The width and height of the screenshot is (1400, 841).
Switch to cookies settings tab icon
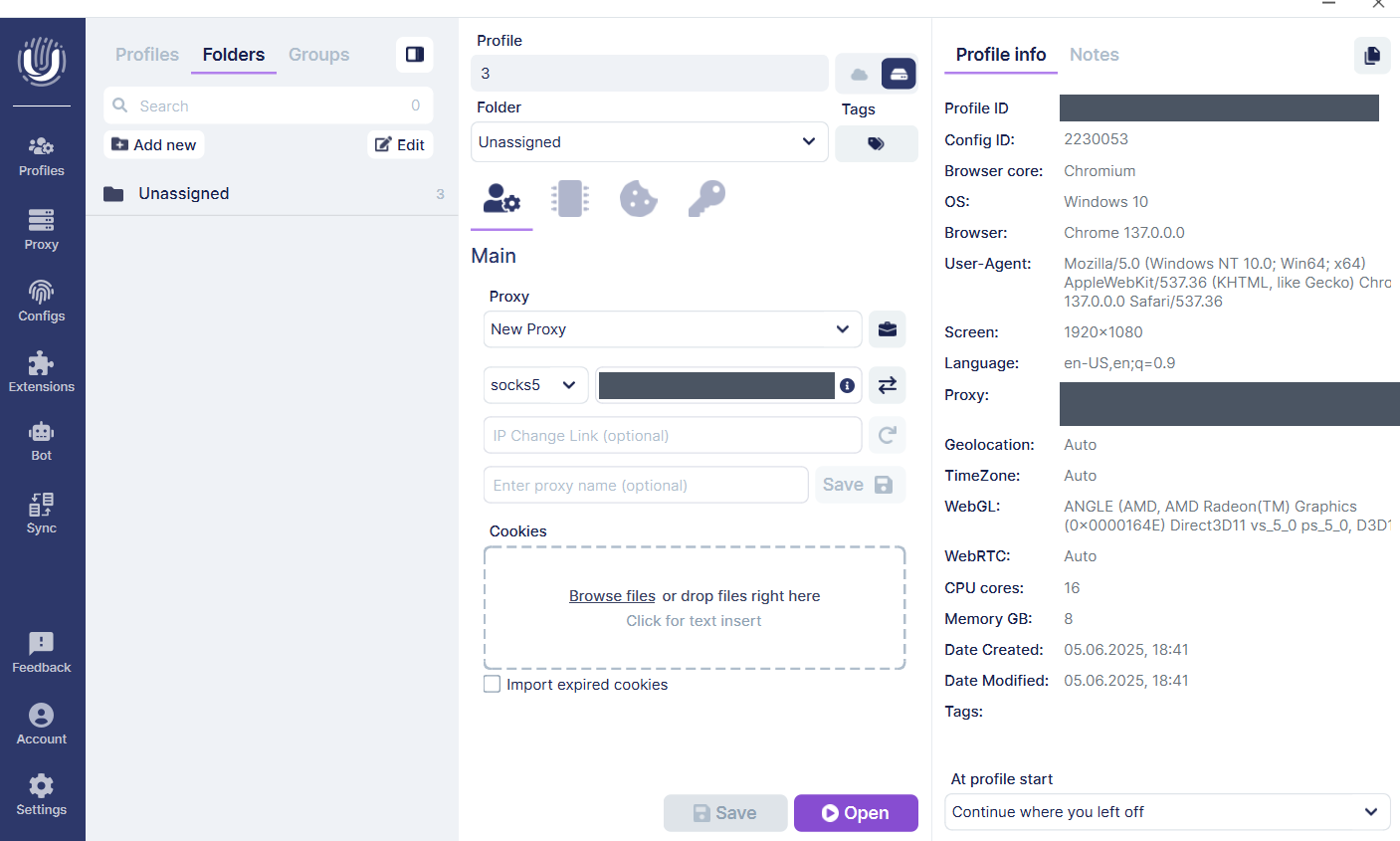639,199
